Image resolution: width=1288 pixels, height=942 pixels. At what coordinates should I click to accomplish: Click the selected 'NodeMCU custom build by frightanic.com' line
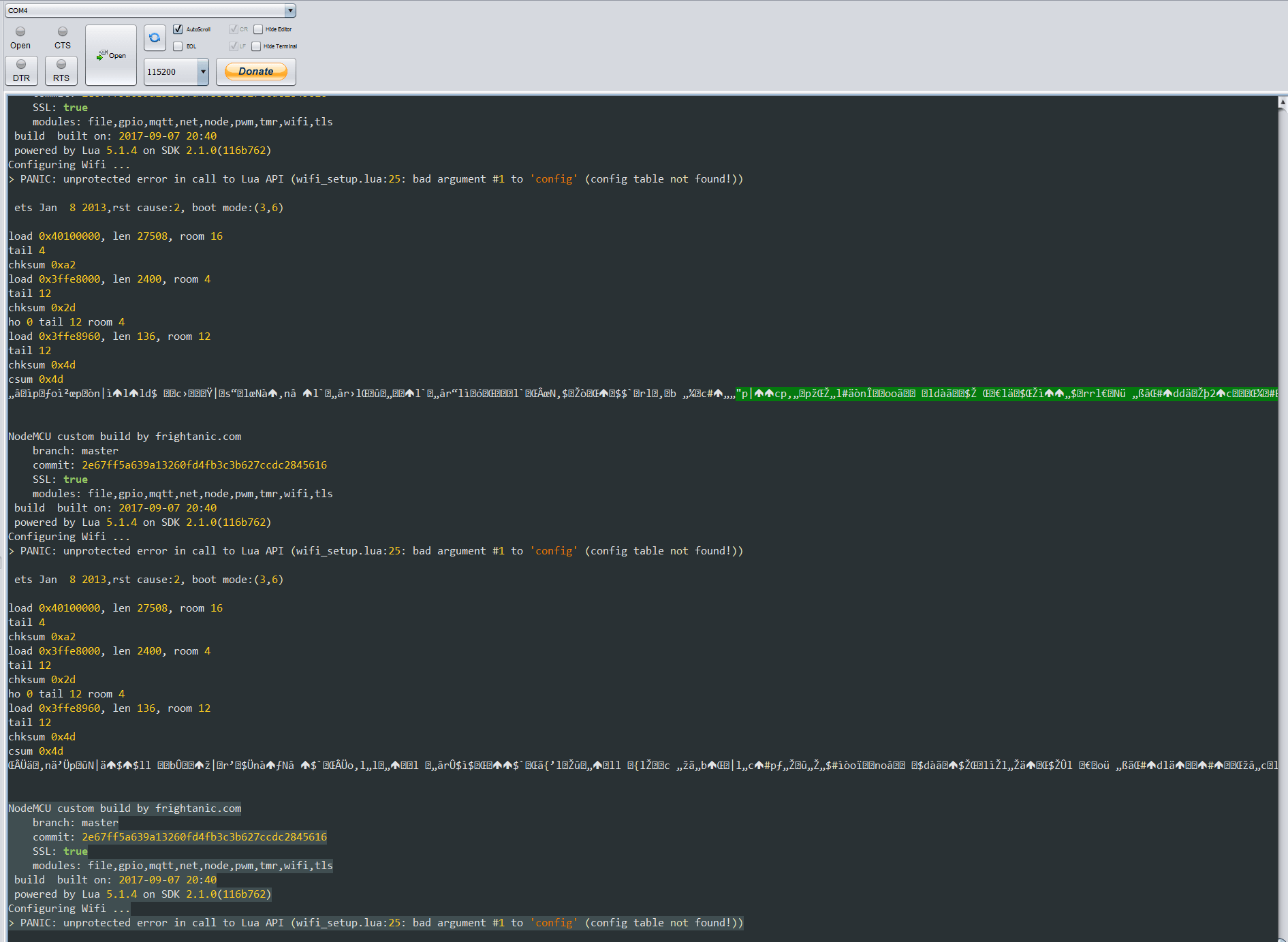pos(125,808)
